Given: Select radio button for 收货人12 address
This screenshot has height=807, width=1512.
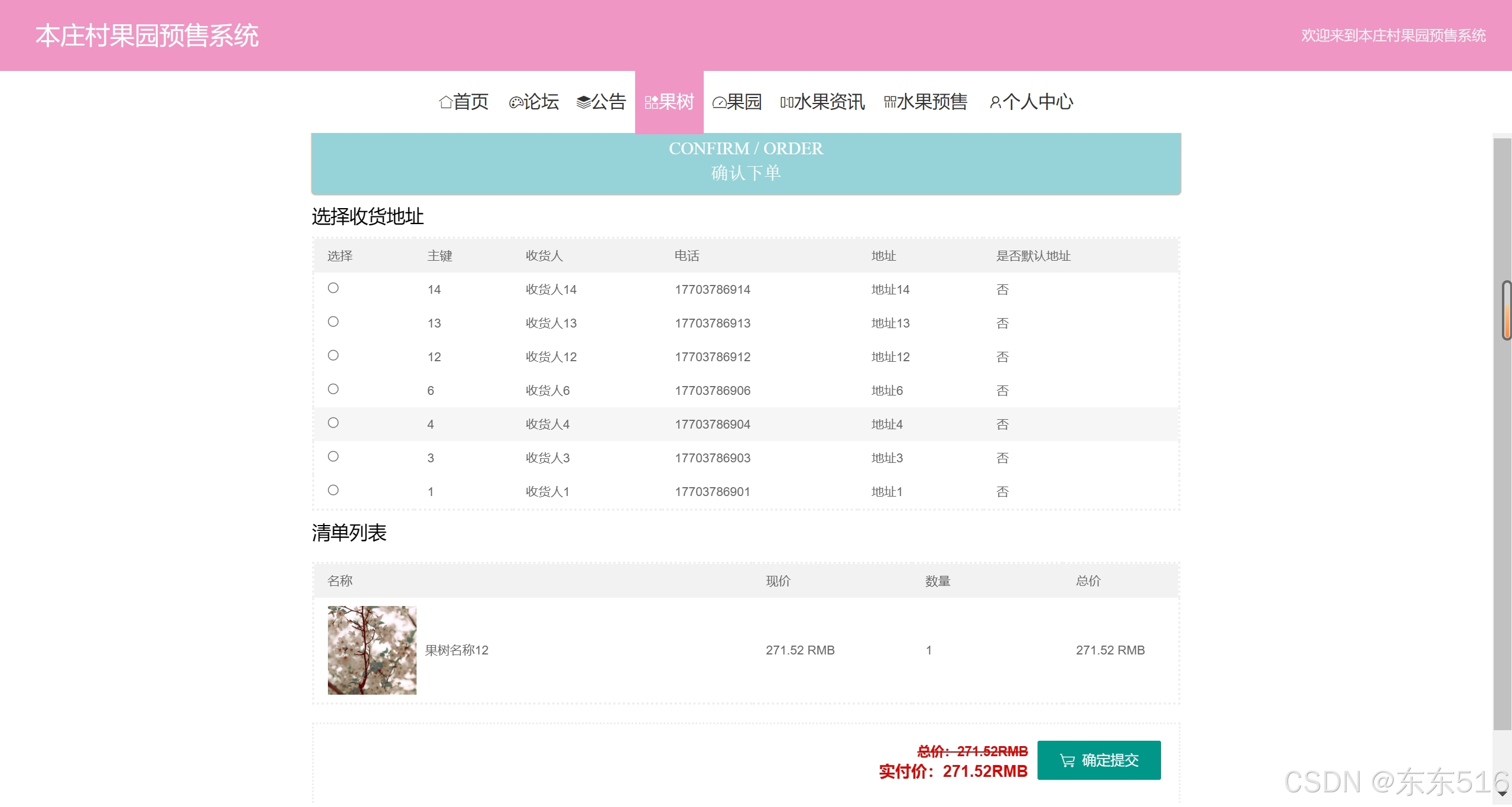Looking at the screenshot, I should coord(333,356).
